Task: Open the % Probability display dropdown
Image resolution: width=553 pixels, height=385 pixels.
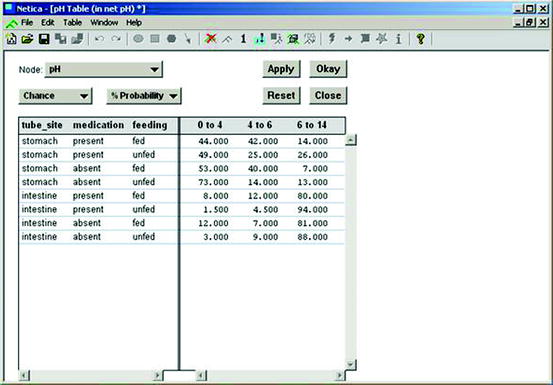Action: 144,96
